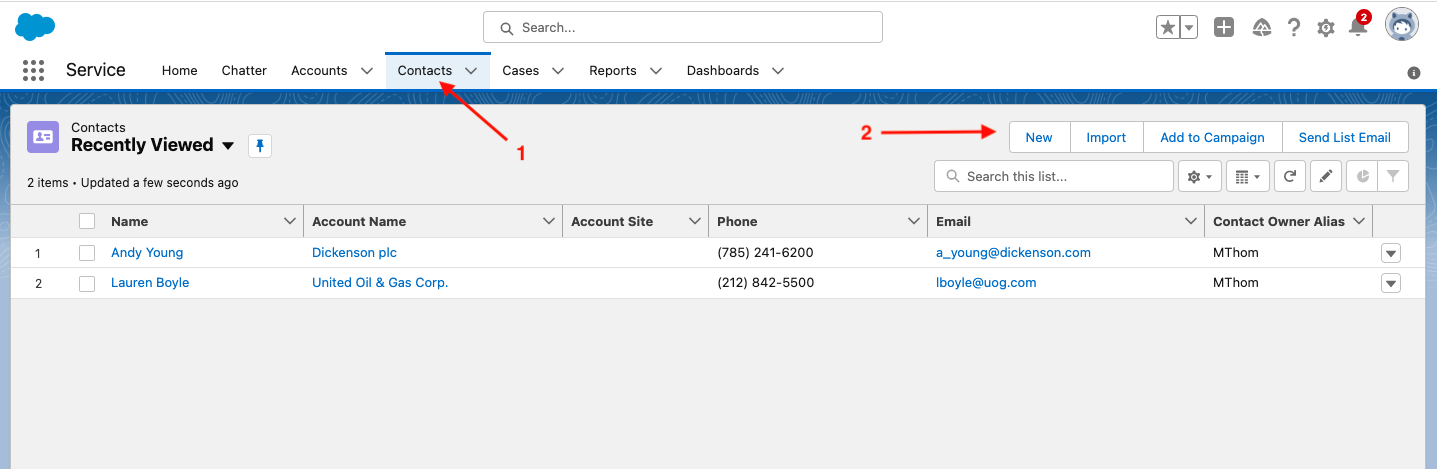The image size is (1437, 469).
Task: Click the Edit List pencil icon
Action: 1326,177
